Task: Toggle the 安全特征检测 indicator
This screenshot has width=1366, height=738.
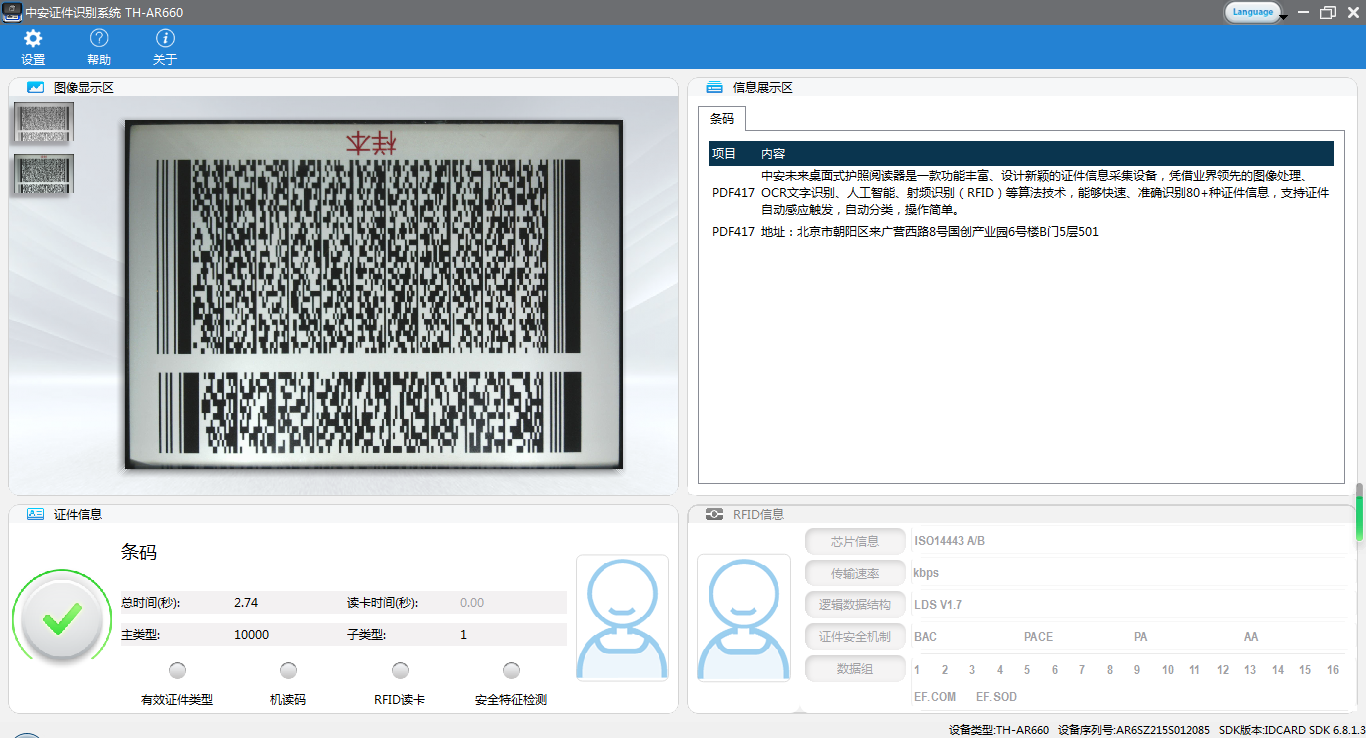Action: pos(511,670)
